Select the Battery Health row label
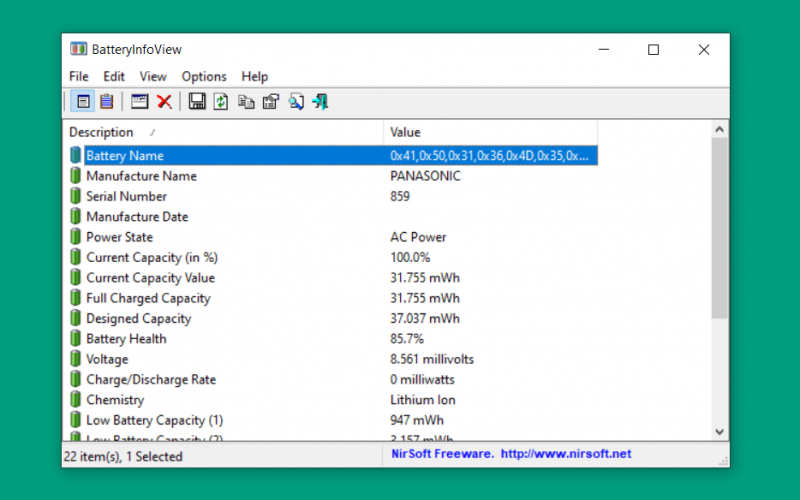Screen dimensions: 800x500 pos(127,338)
